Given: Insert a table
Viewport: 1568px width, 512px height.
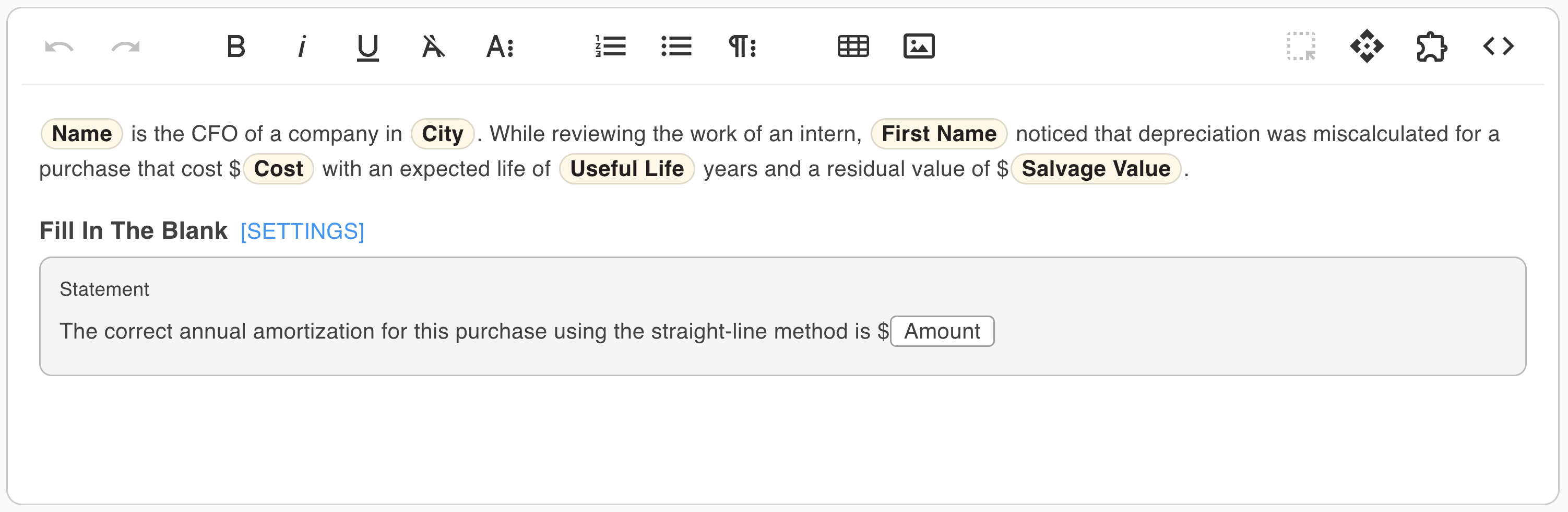Looking at the screenshot, I should pyautogui.click(x=853, y=46).
